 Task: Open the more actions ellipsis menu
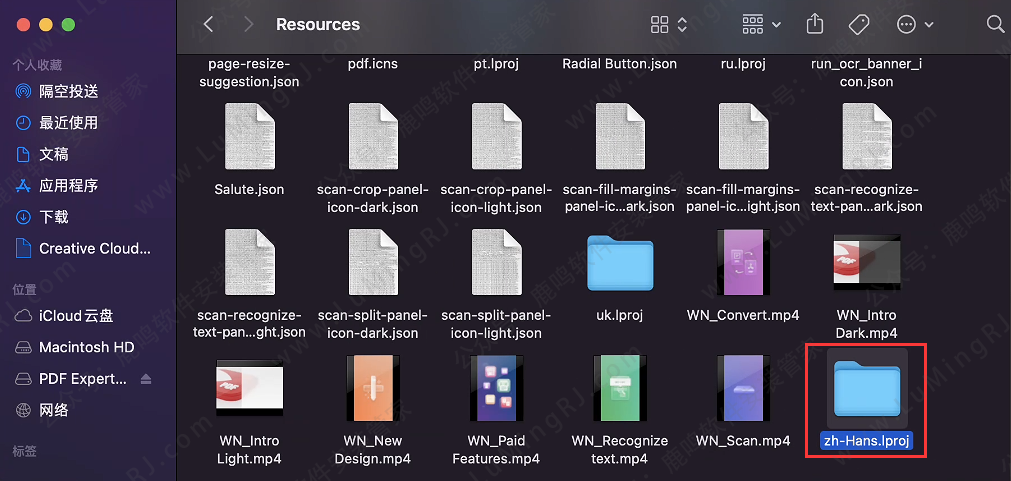(x=915, y=24)
